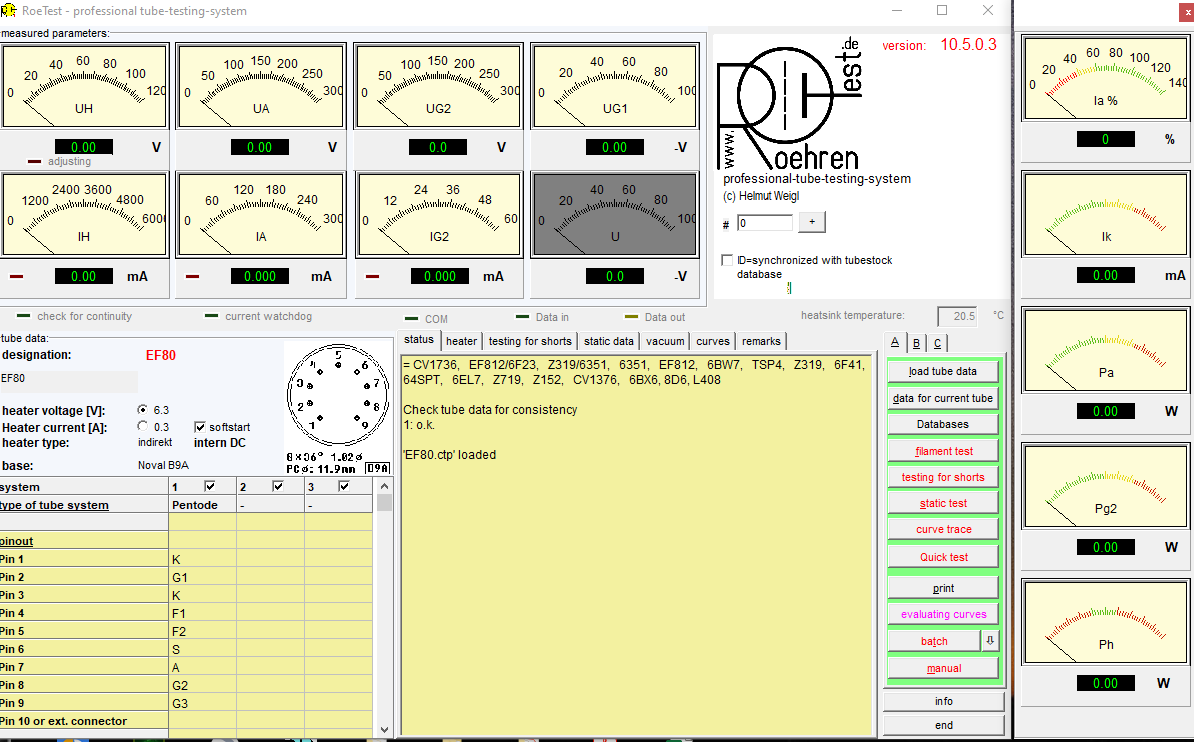
Task: Select heater voltage 6.3 radio button
Action: click(x=142, y=410)
